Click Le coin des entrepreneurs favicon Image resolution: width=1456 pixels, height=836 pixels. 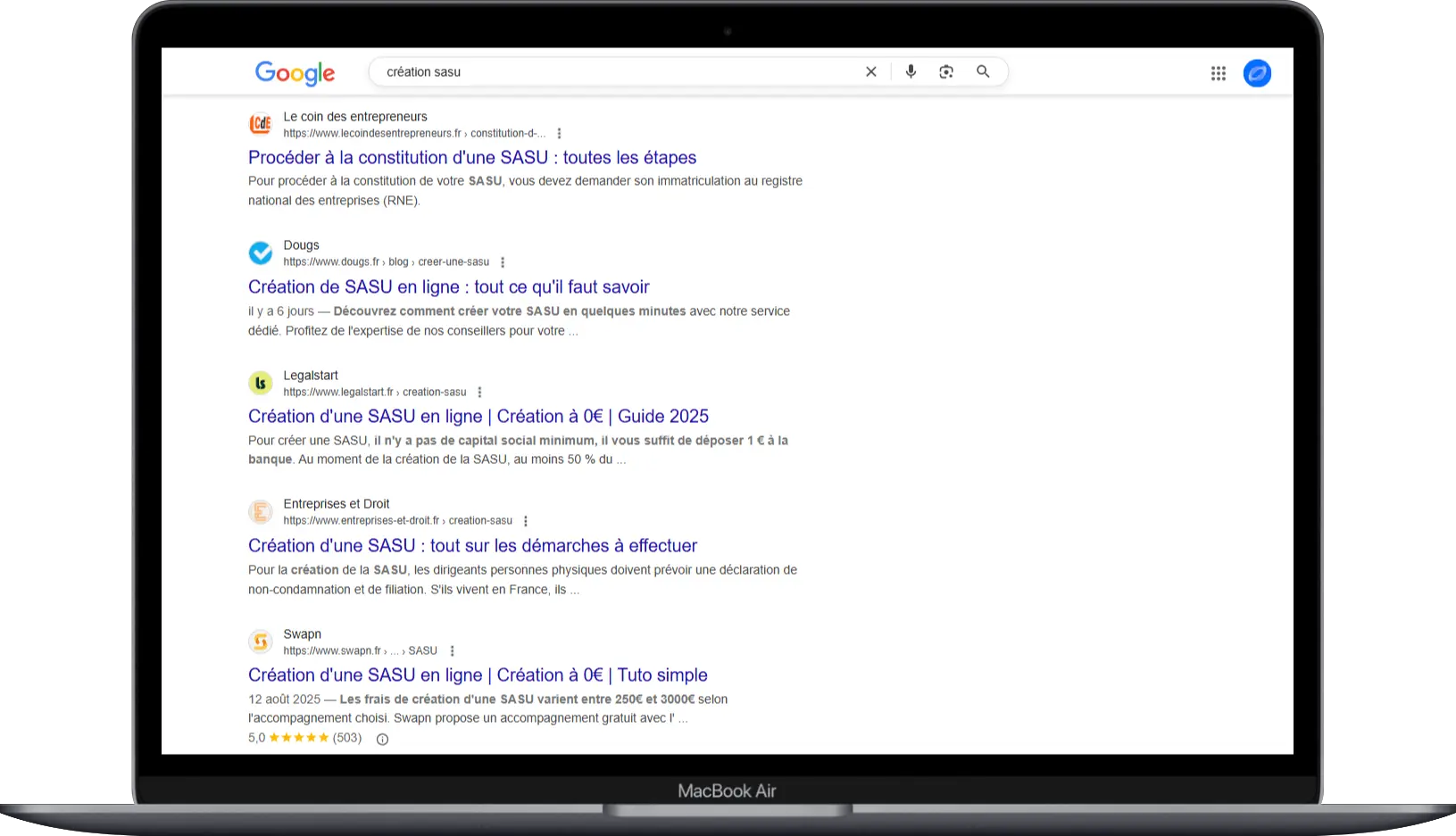pos(261,124)
